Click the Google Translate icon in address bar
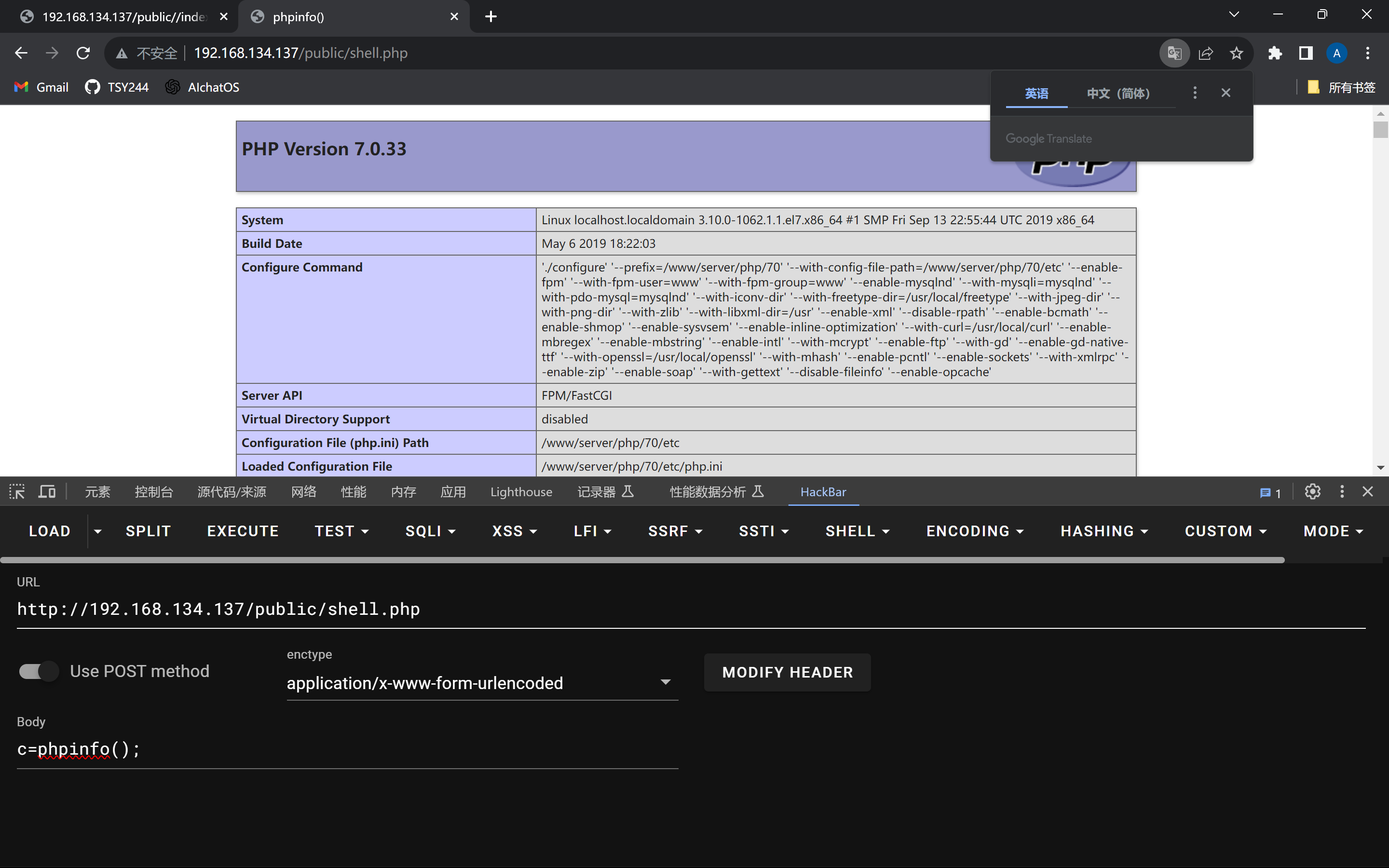Viewport: 1389px width, 868px height. [x=1174, y=53]
